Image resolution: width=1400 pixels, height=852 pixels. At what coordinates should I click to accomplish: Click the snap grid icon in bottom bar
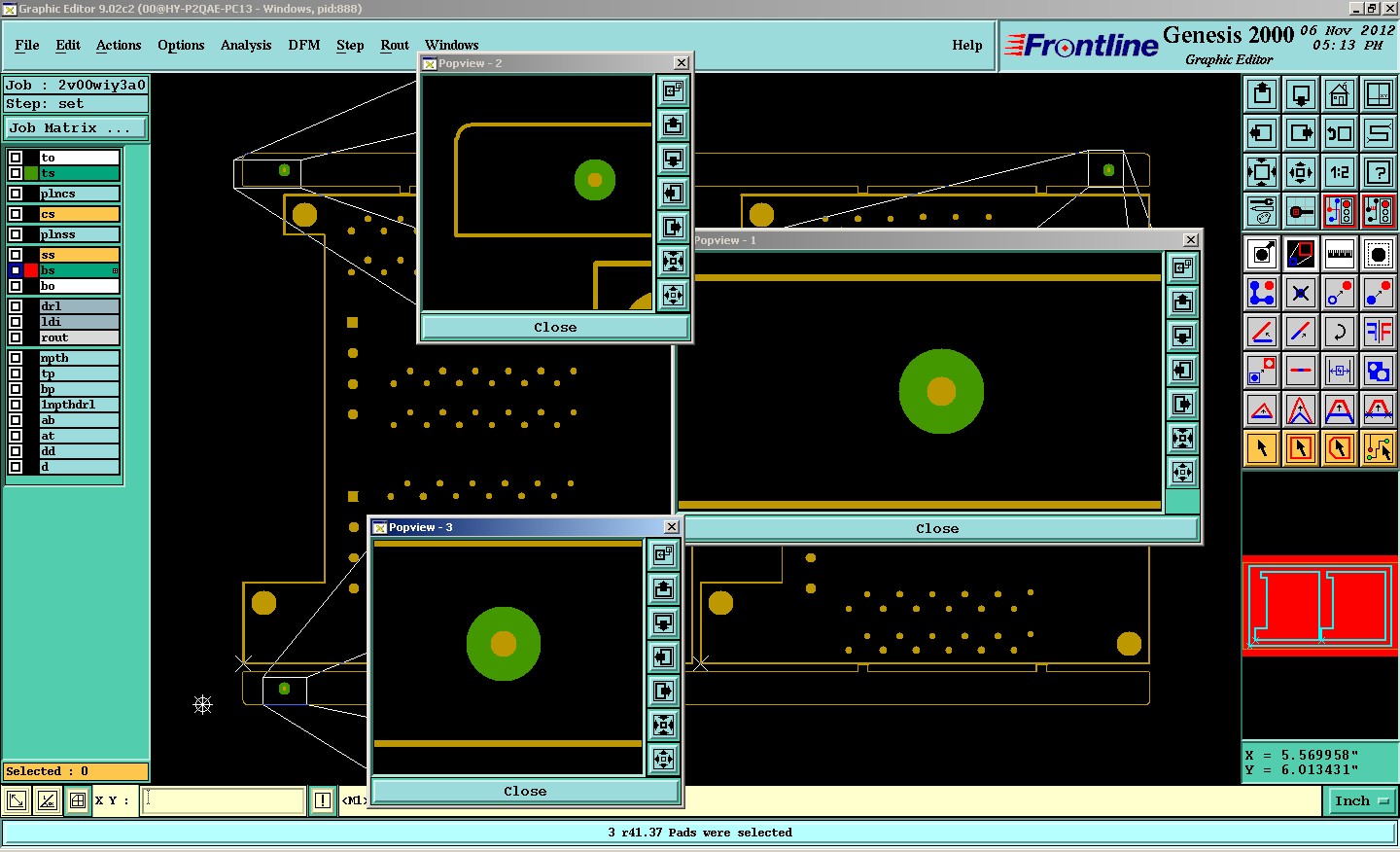click(78, 801)
